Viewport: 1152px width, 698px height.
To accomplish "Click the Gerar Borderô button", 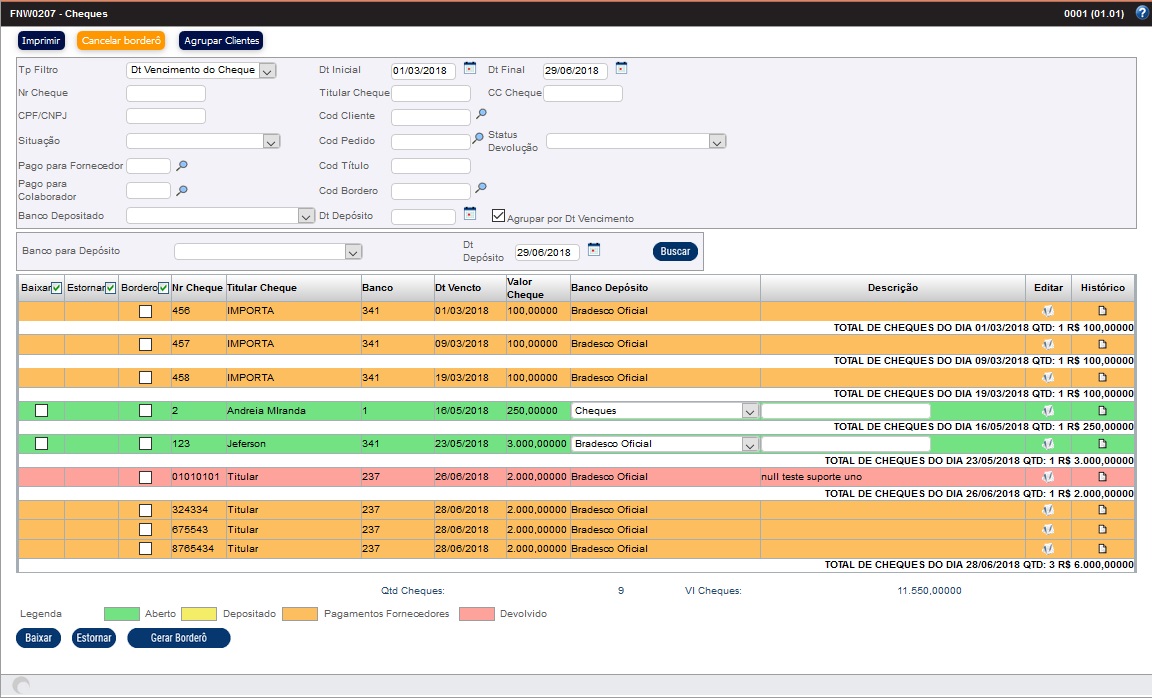I will [x=178, y=638].
